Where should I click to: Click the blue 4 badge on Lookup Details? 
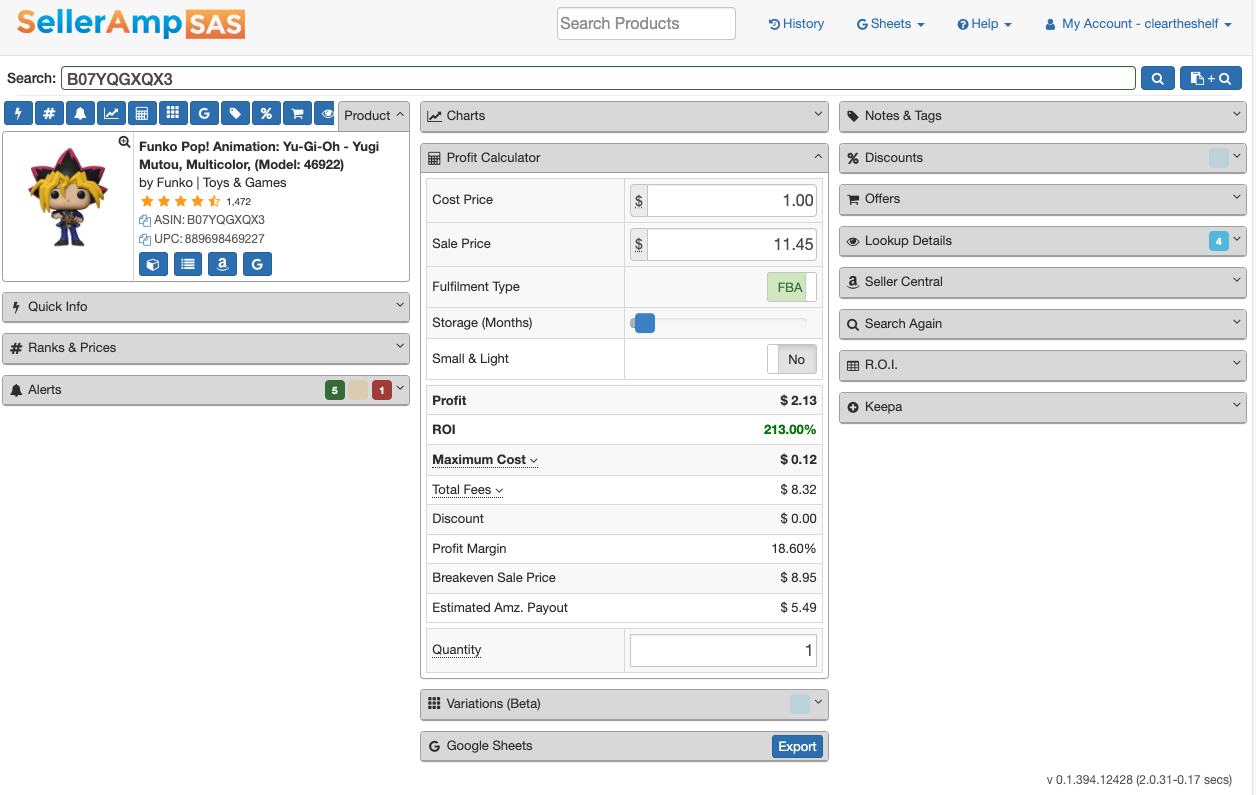(x=1219, y=241)
